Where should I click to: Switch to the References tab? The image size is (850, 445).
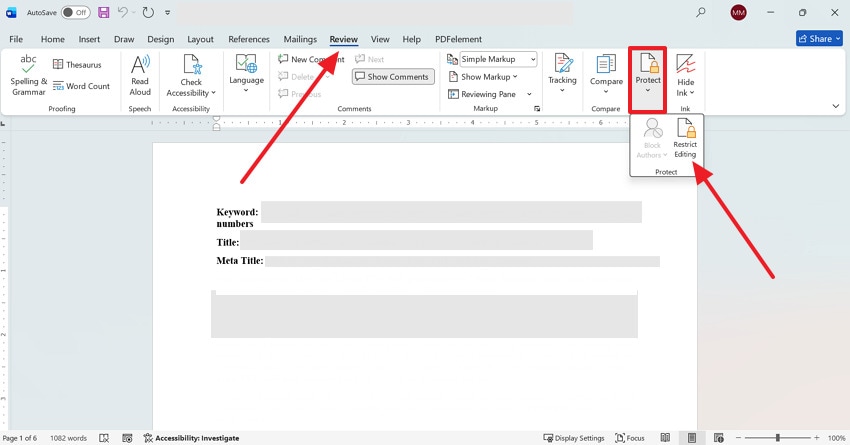coord(249,39)
